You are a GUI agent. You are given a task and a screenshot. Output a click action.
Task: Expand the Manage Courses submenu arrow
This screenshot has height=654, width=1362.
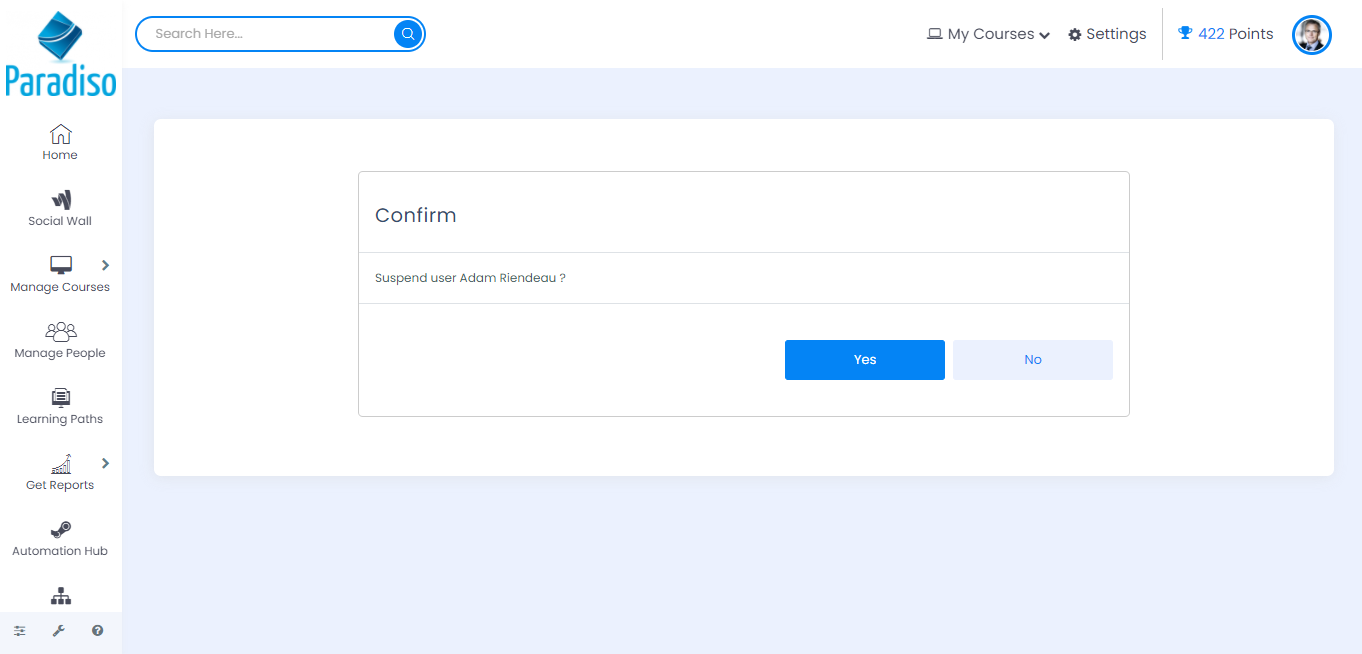[x=105, y=265]
